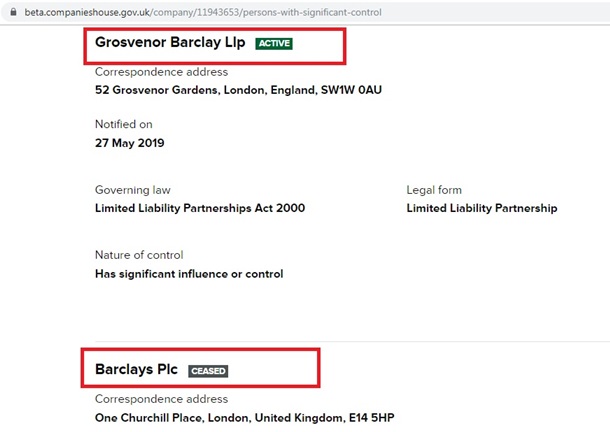Click the Limited Liability Partnership legal form value
The height and width of the screenshot is (432, 610).
pos(481,208)
